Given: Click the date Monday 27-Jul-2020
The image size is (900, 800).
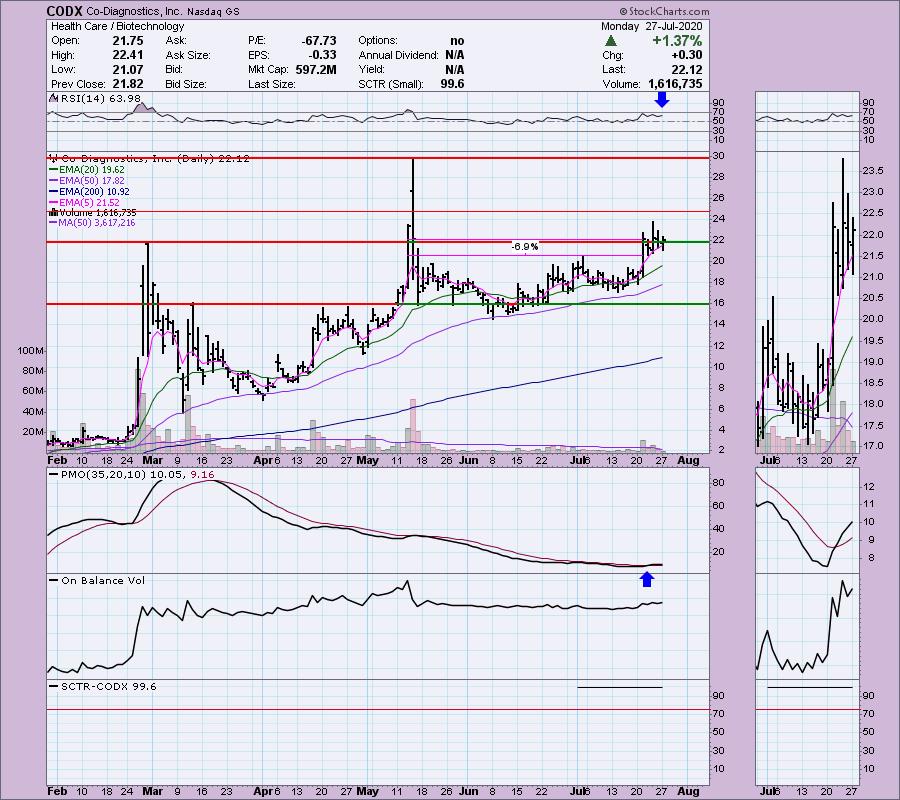Looking at the screenshot, I should point(651,26).
